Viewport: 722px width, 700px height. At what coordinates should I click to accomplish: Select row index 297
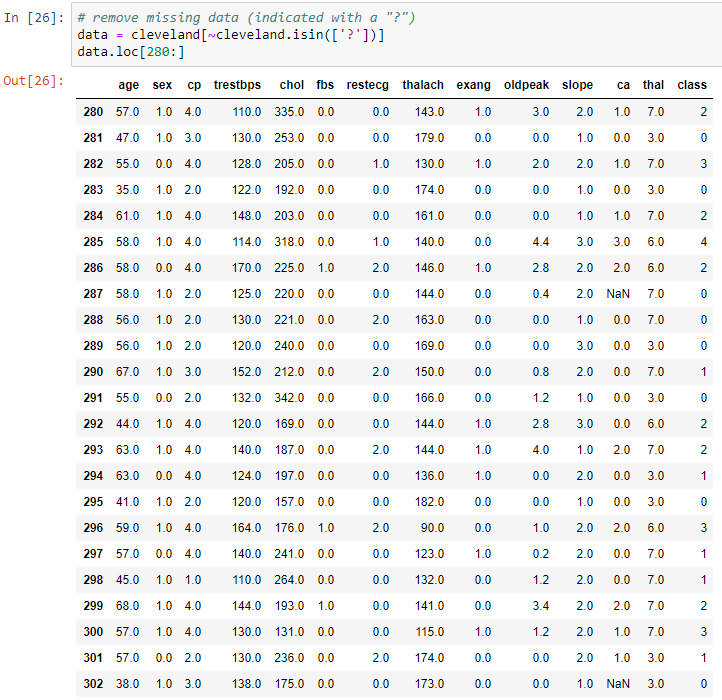click(x=93, y=554)
